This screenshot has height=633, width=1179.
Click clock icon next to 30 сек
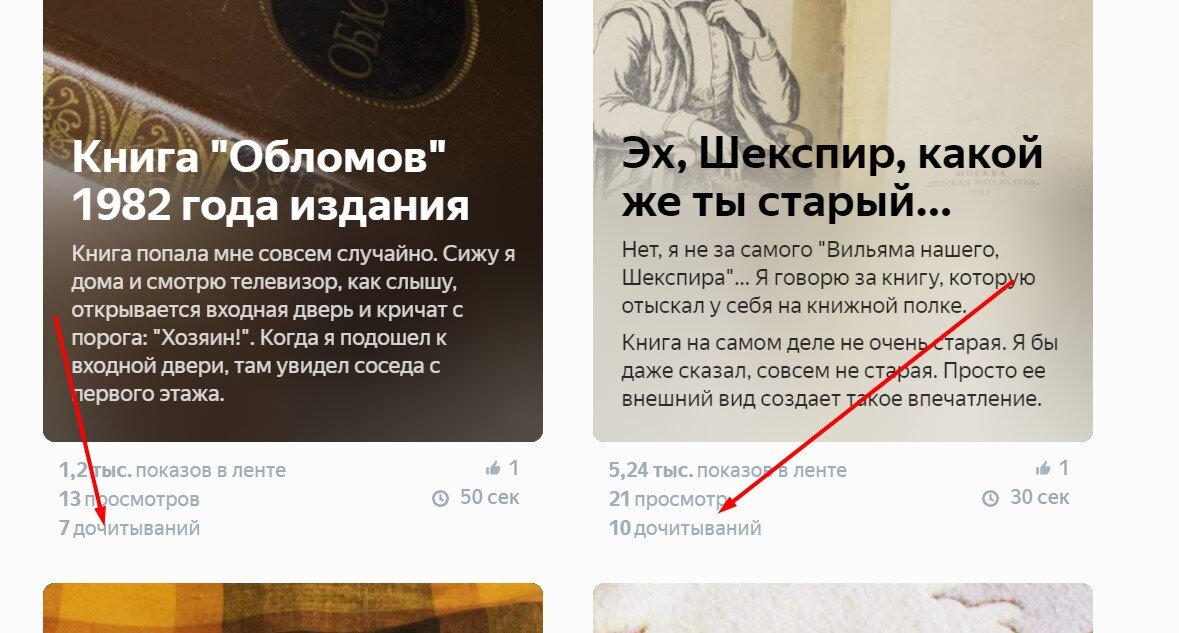tap(990, 498)
